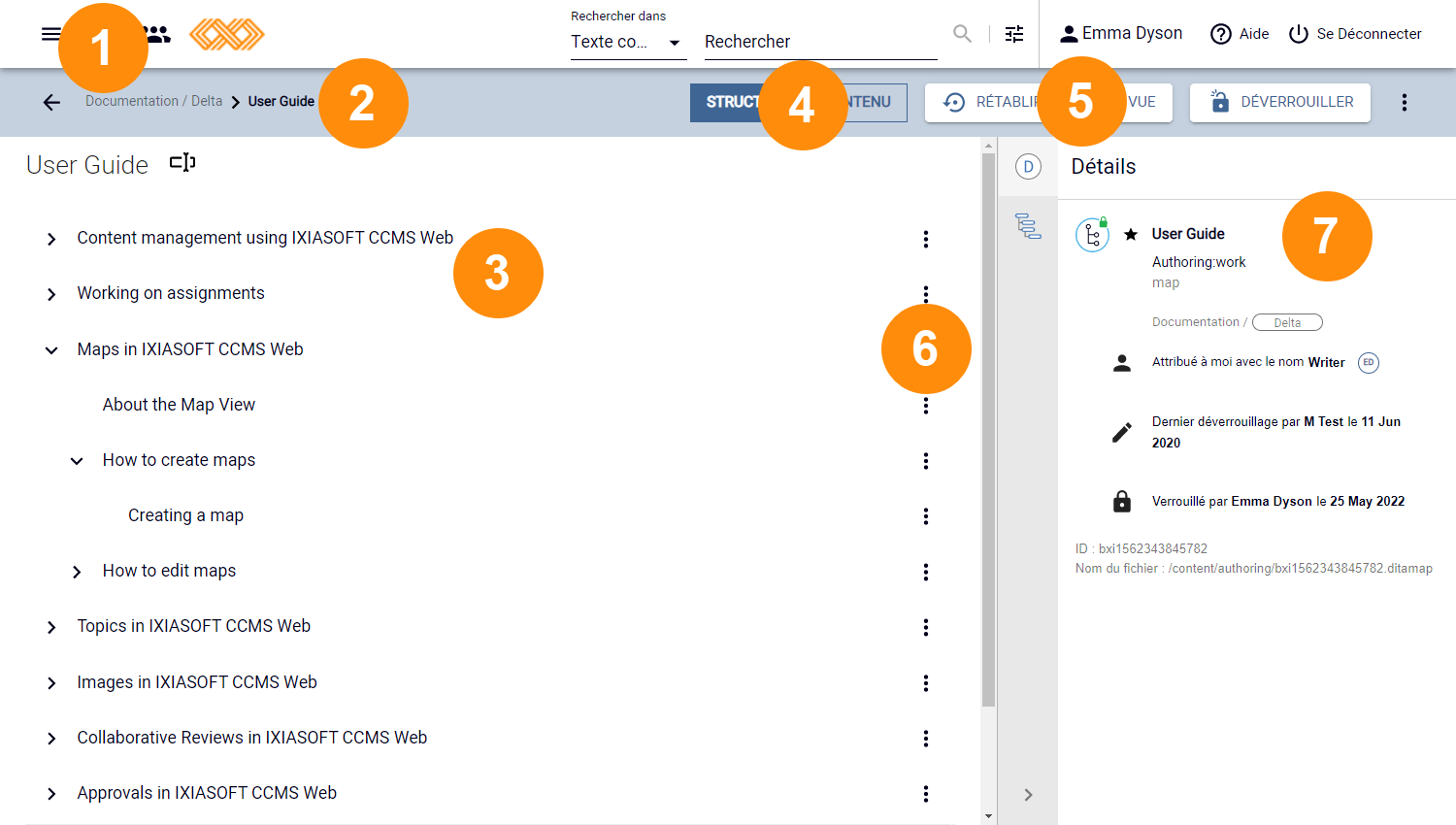Click the Delta branch chip
Image resolution: width=1456 pixels, height=825 pixels.
click(x=1287, y=322)
